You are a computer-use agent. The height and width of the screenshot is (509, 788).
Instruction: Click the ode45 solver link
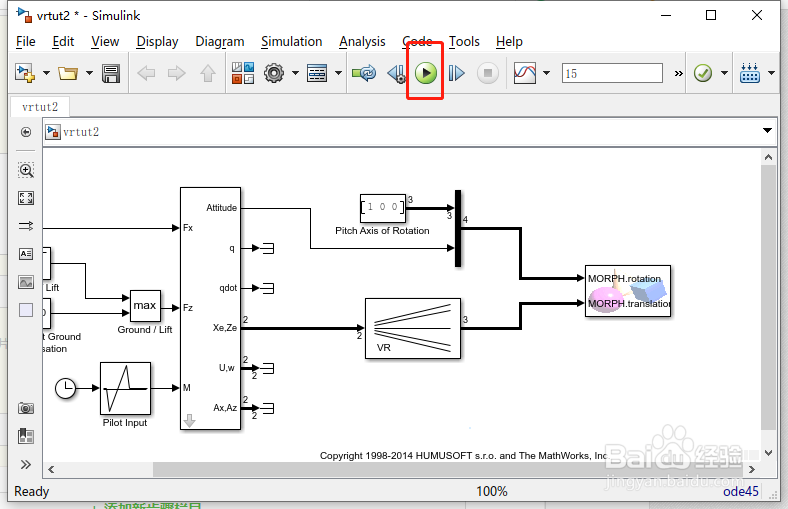(x=740, y=491)
